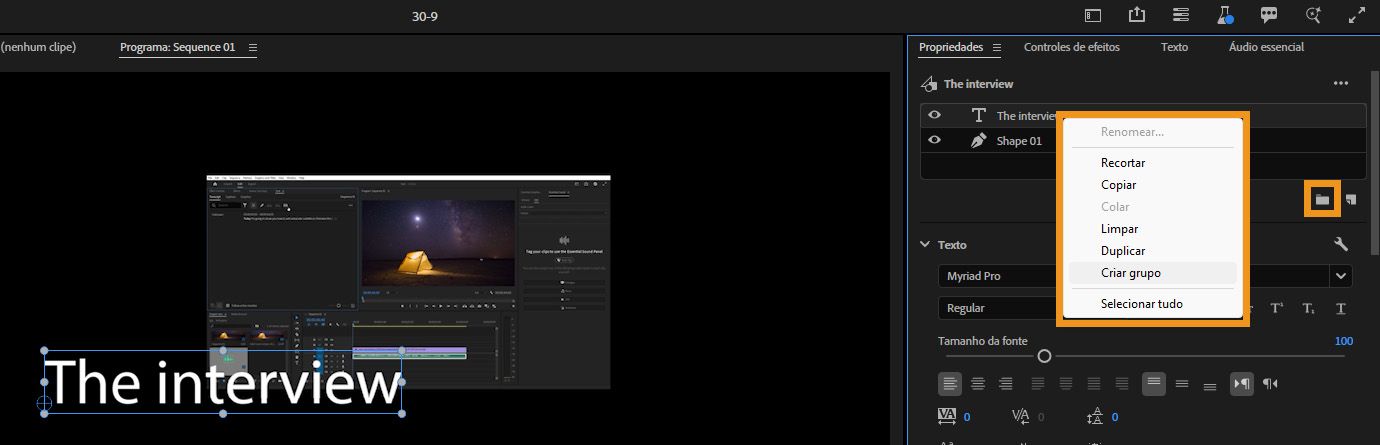
Task: Click the tracking VA icon
Action: click(x=948, y=417)
